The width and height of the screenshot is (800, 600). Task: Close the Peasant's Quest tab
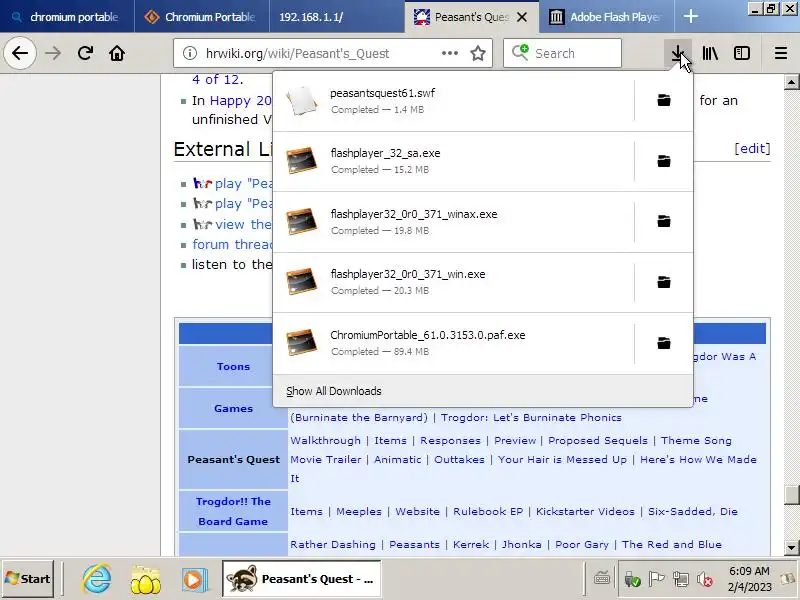(521, 17)
